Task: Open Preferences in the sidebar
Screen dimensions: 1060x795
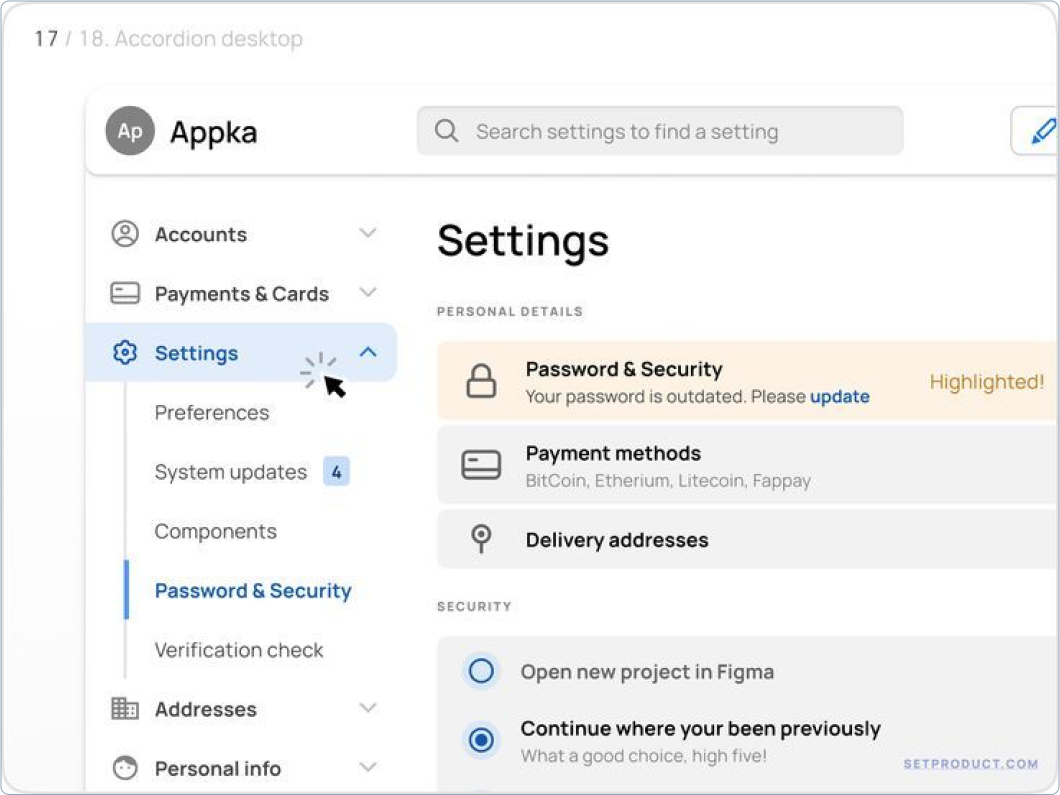Action: [x=212, y=412]
